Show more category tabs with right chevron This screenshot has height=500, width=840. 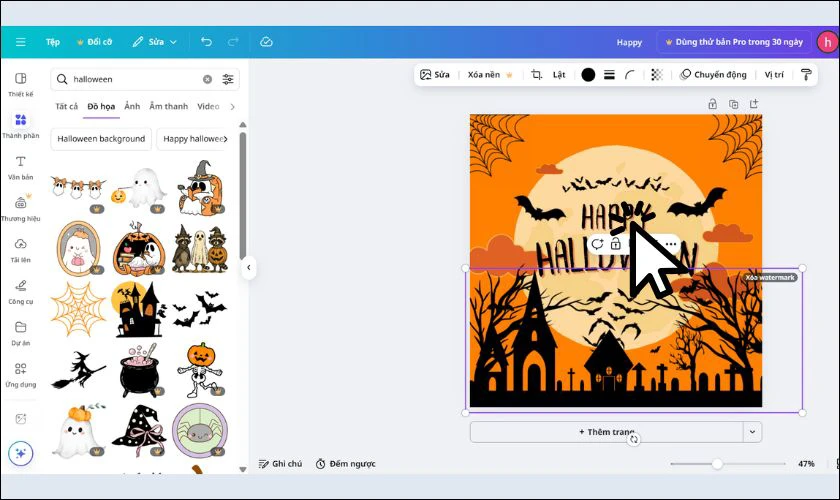coord(233,106)
